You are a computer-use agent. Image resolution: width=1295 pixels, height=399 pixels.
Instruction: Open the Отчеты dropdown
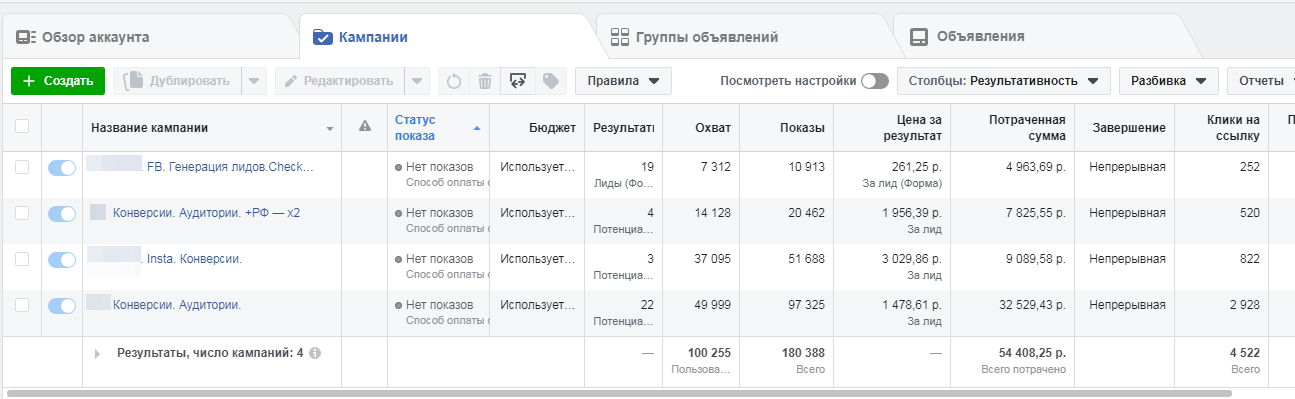(x=1261, y=81)
